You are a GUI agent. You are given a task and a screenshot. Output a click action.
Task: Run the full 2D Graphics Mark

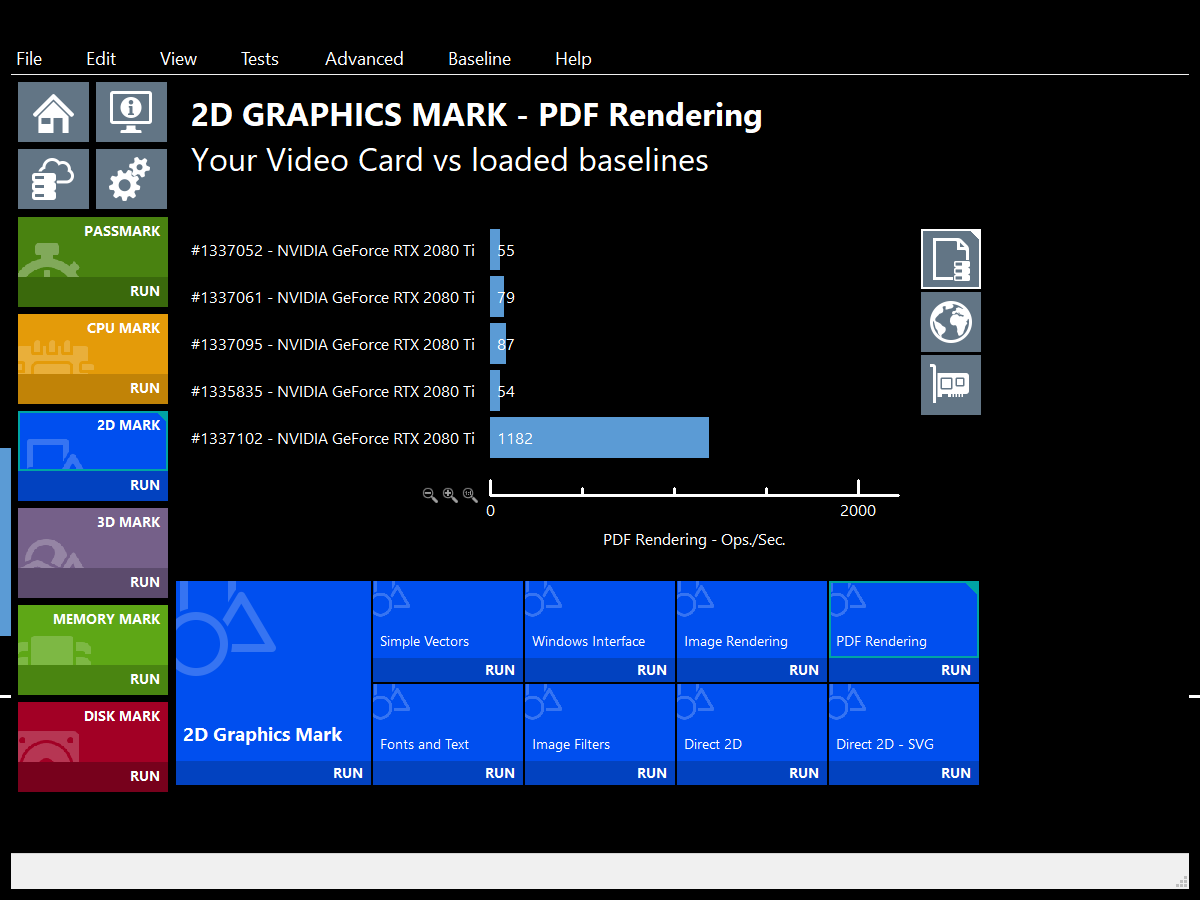[x=273, y=773]
